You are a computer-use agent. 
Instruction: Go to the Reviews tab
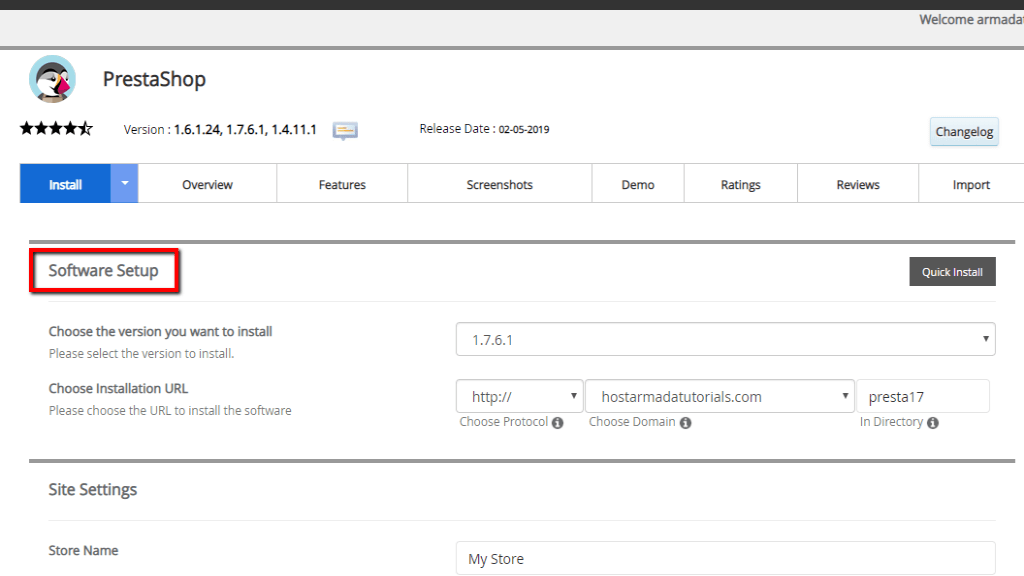(x=858, y=184)
